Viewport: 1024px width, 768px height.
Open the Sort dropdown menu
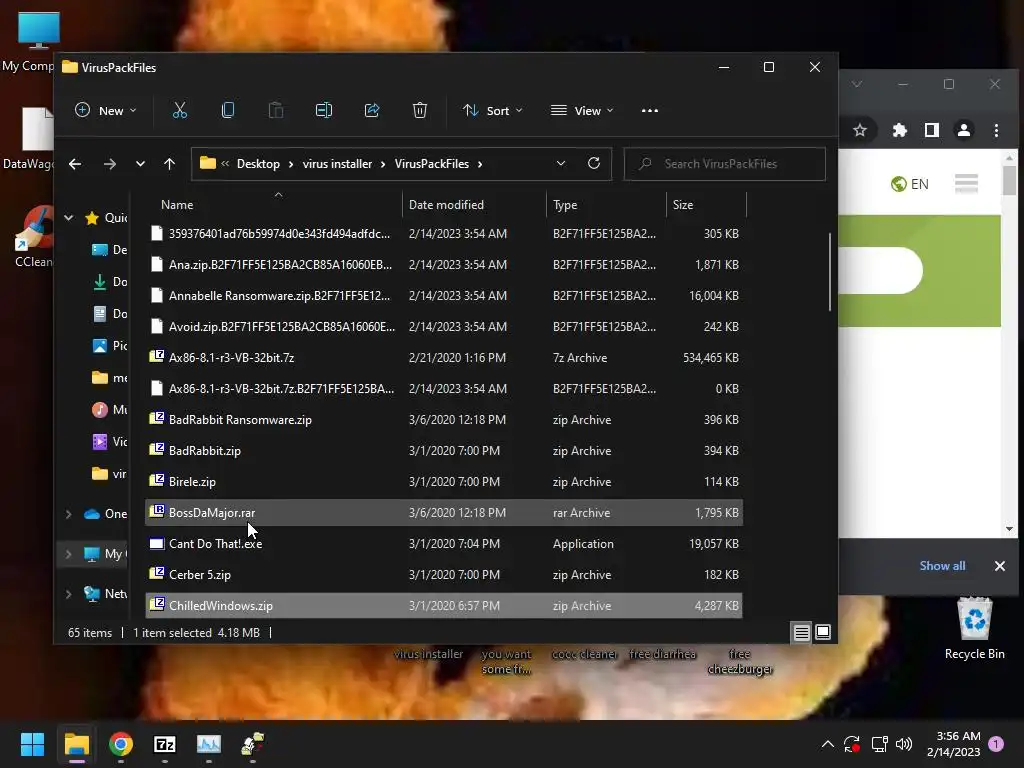coord(492,110)
